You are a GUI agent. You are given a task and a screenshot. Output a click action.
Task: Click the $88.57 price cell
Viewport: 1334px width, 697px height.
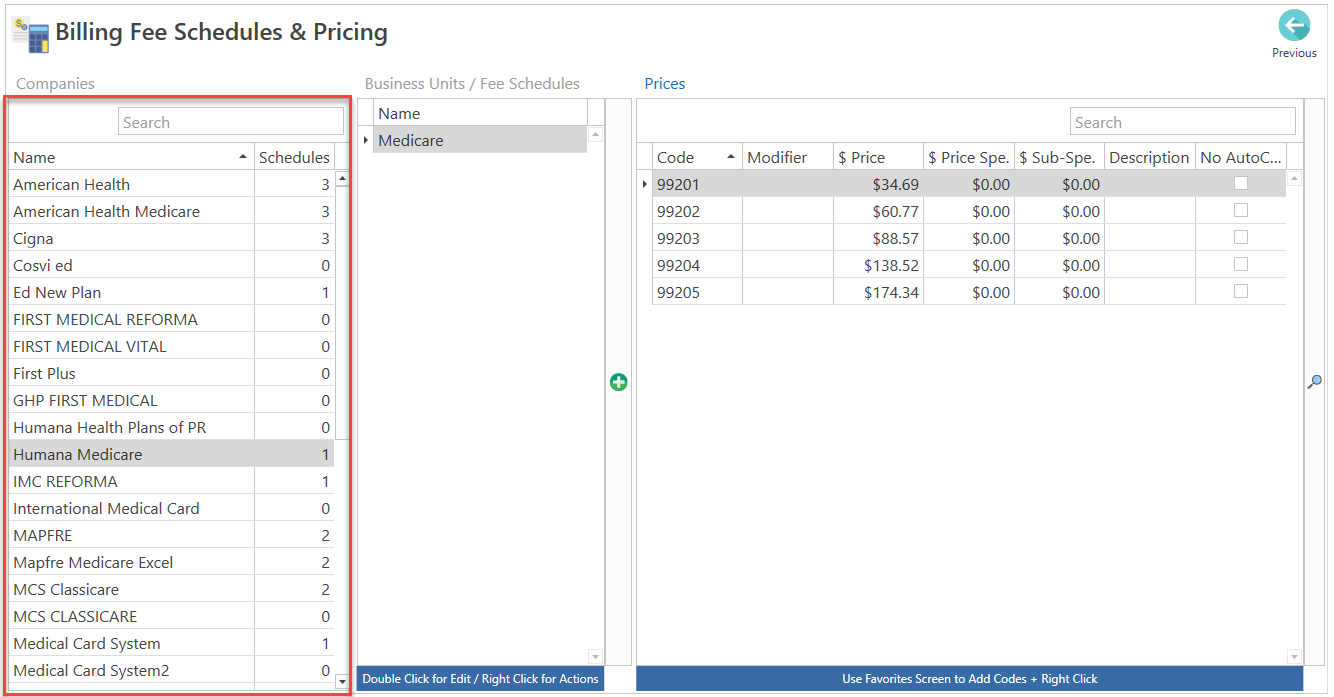pyautogui.click(x=878, y=238)
